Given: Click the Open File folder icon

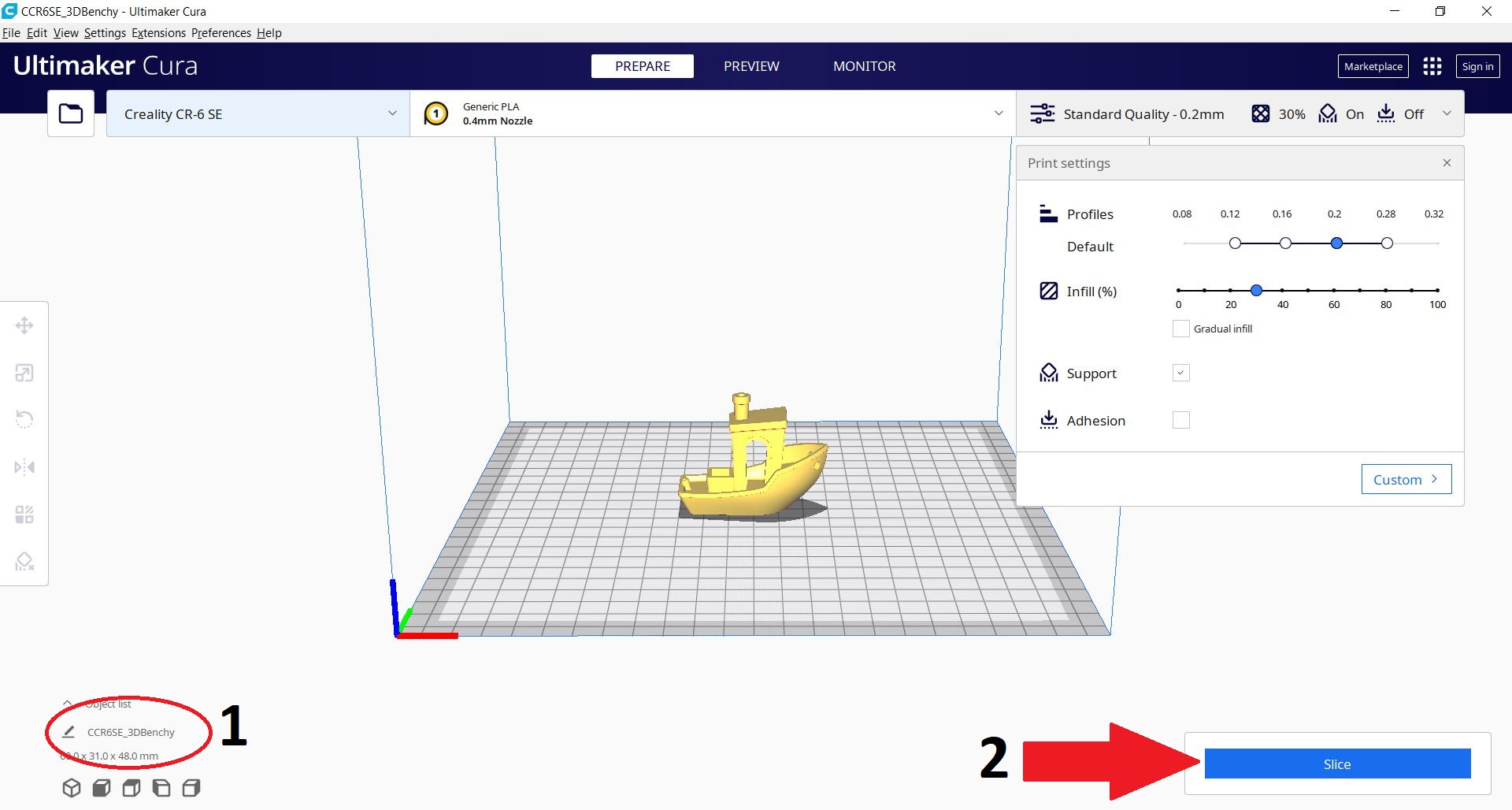Looking at the screenshot, I should pos(71,113).
